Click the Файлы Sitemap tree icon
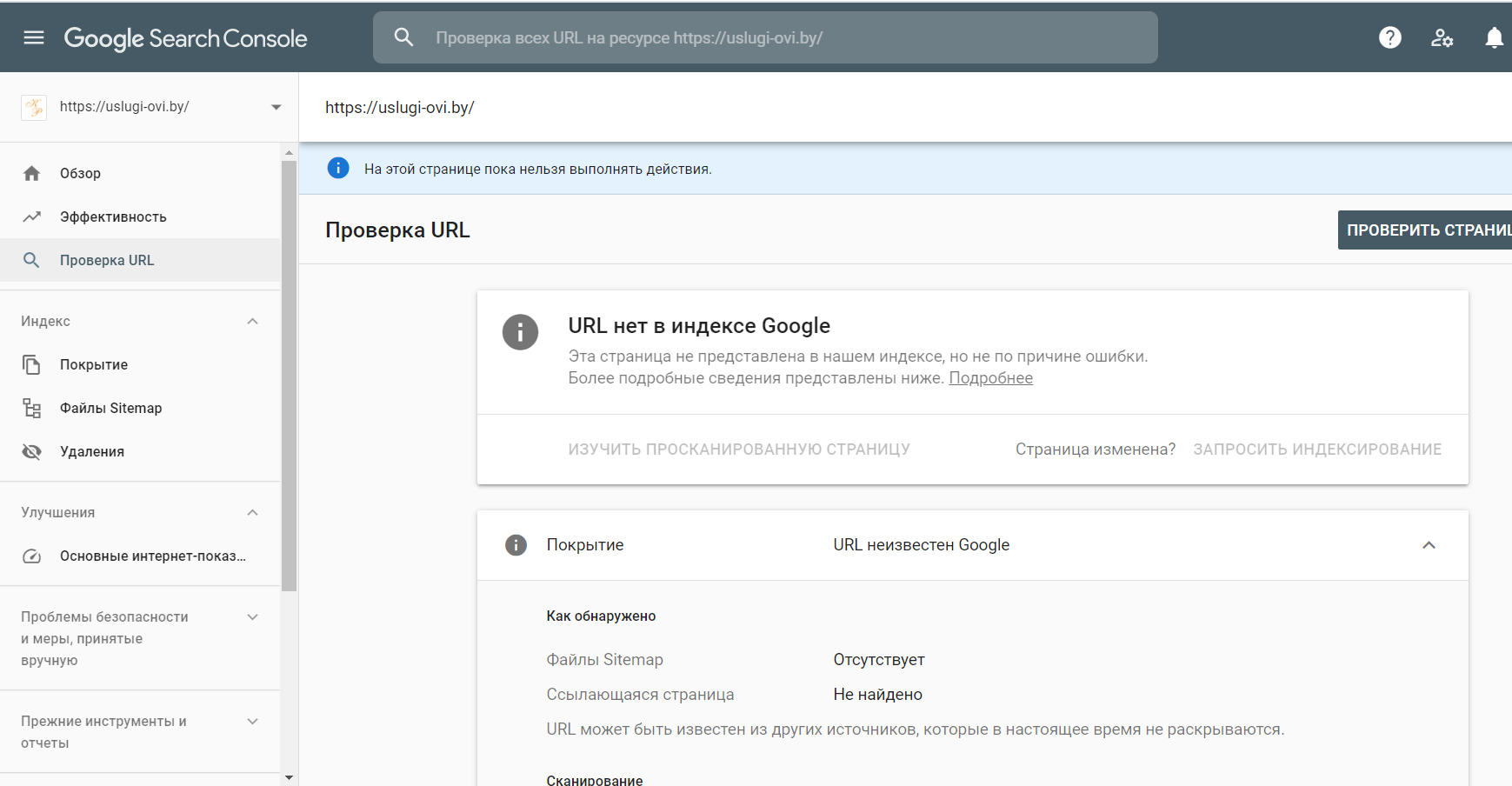The height and width of the screenshot is (786, 1512). (32, 408)
